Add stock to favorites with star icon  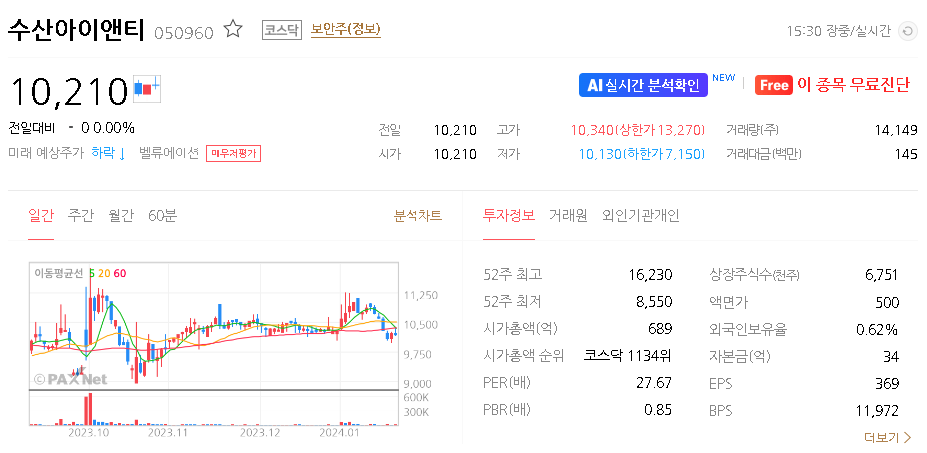click(x=233, y=29)
